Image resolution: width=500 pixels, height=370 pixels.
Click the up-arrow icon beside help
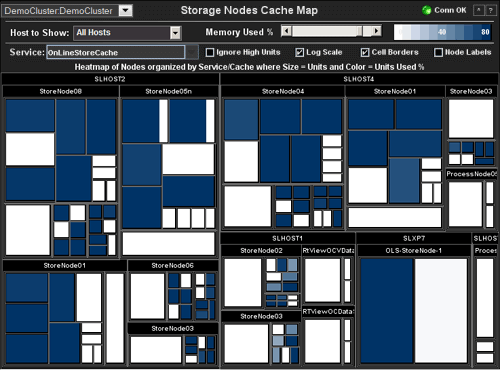(x=478, y=10)
